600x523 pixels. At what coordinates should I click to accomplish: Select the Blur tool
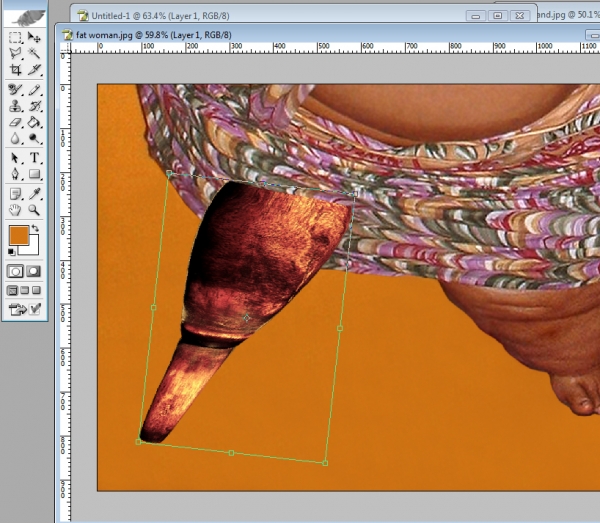(15, 138)
